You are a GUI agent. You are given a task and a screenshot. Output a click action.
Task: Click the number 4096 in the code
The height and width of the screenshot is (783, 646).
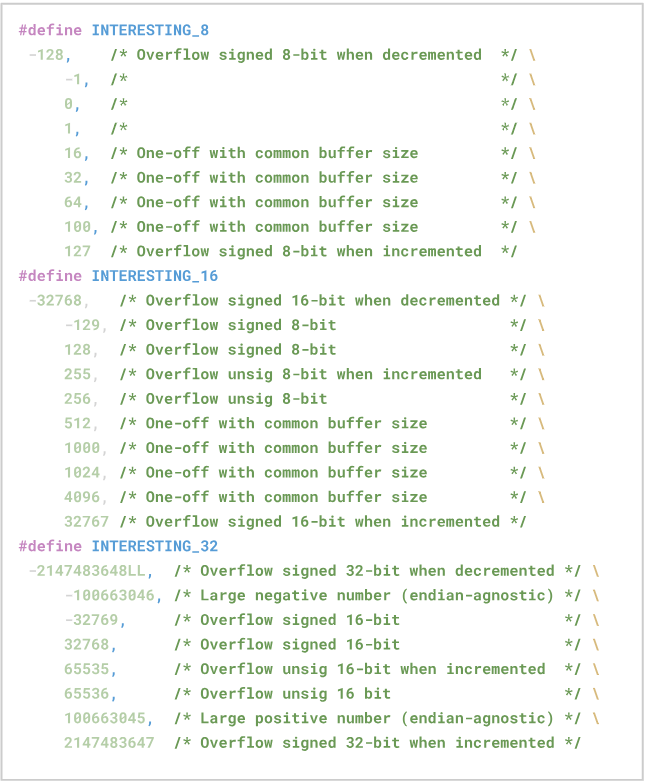click(82, 497)
